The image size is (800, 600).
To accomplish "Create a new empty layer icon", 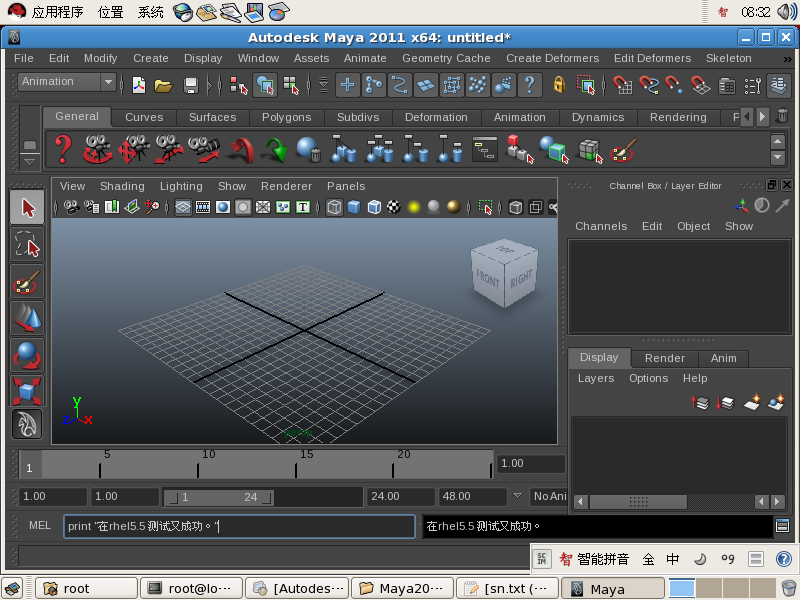I will point(752,403).
